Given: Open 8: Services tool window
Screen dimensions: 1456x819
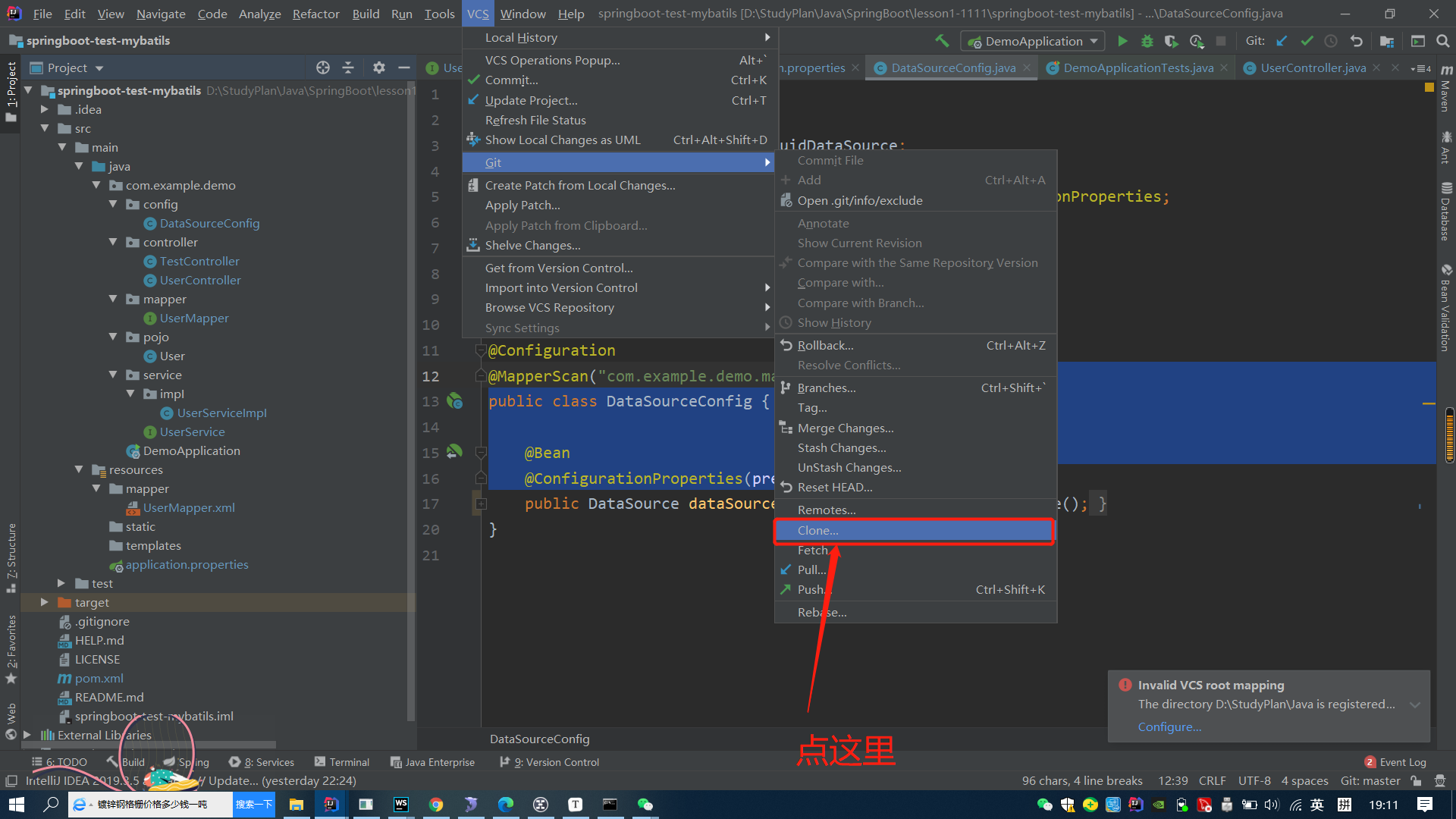Looking at the screenshot, I should point(262,762).
